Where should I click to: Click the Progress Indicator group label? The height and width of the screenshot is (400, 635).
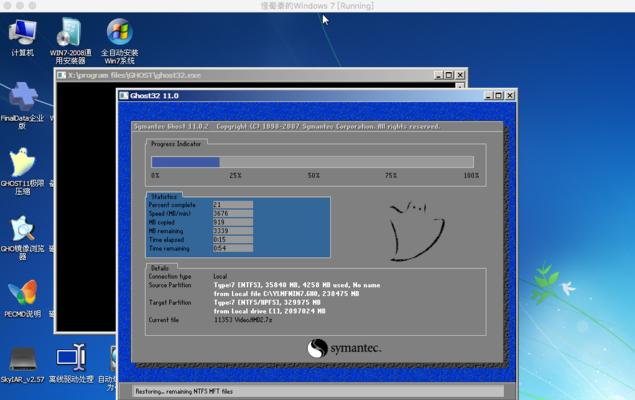(176, 144)
